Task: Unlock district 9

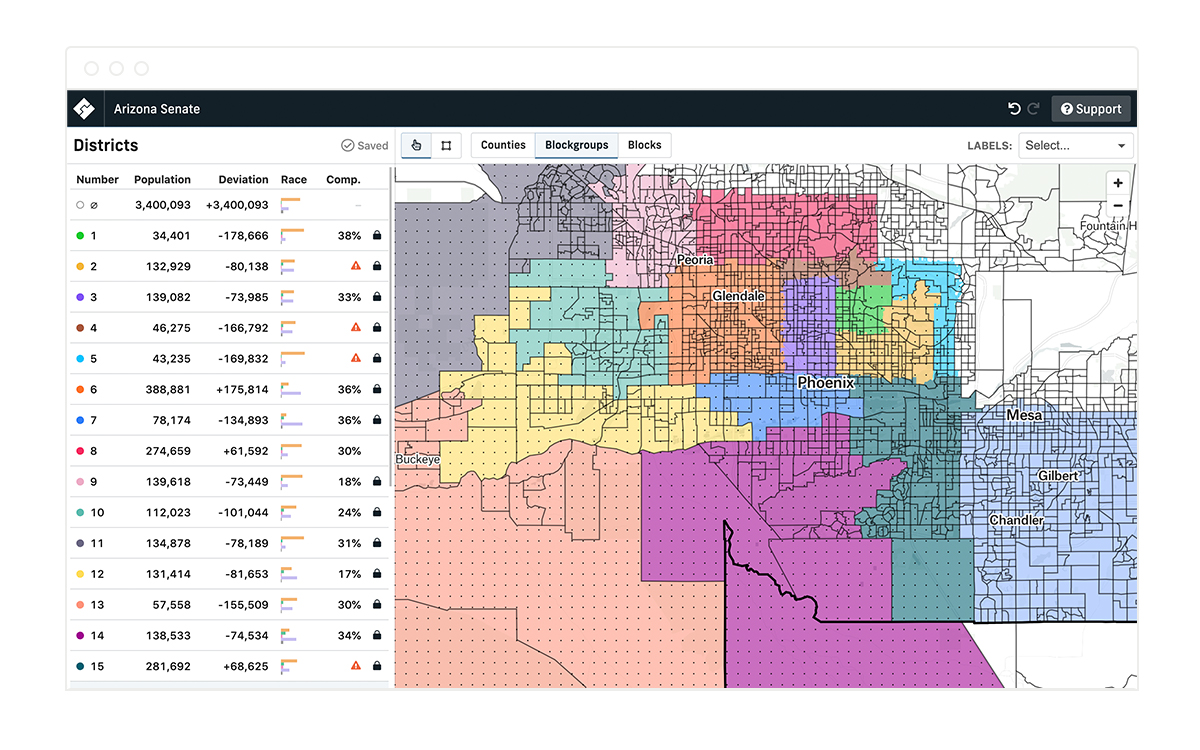Action: pos(377,481)
